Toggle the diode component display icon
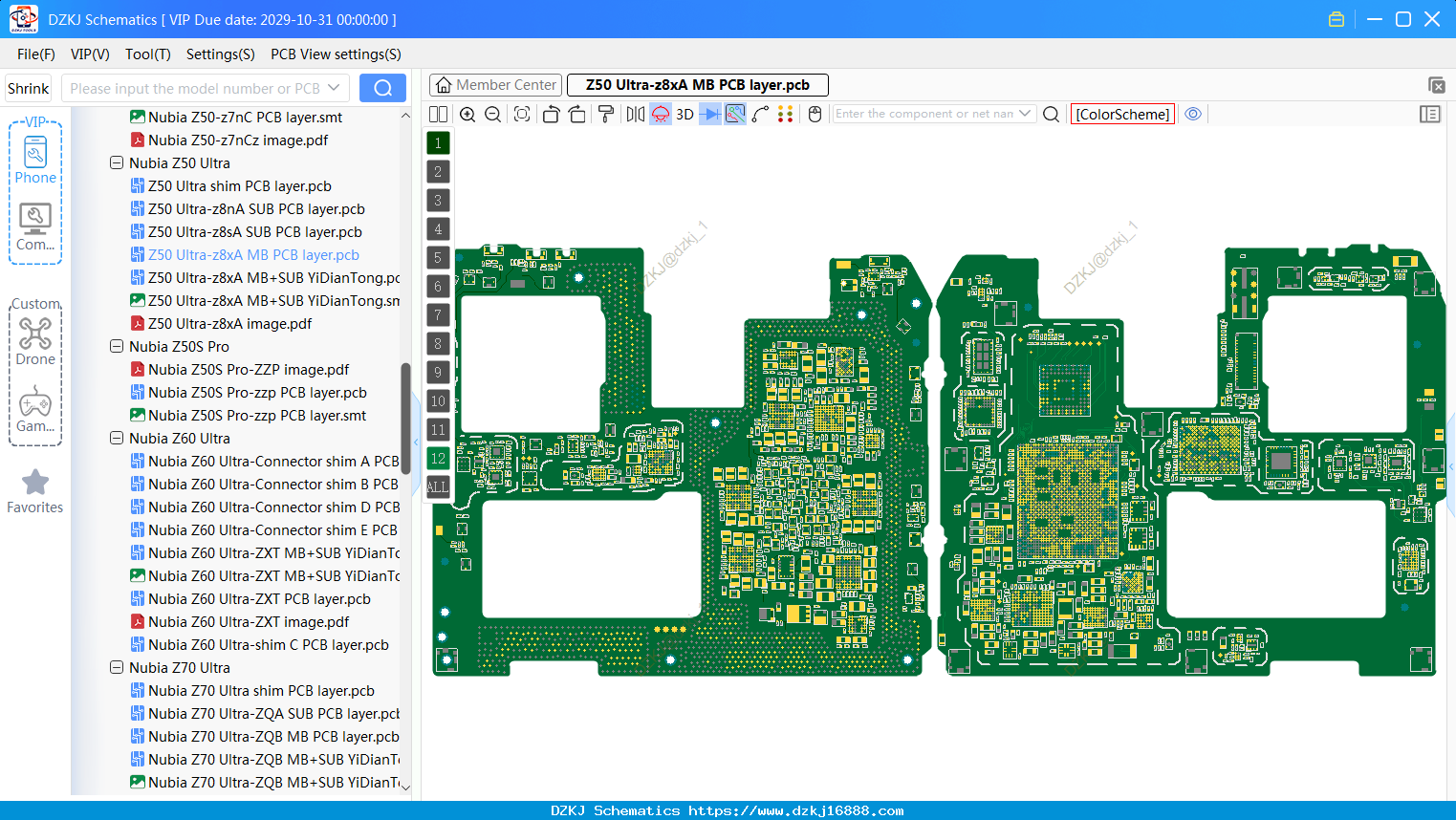Viewport: 1456px width, 820px height. [x=710, y=114]
